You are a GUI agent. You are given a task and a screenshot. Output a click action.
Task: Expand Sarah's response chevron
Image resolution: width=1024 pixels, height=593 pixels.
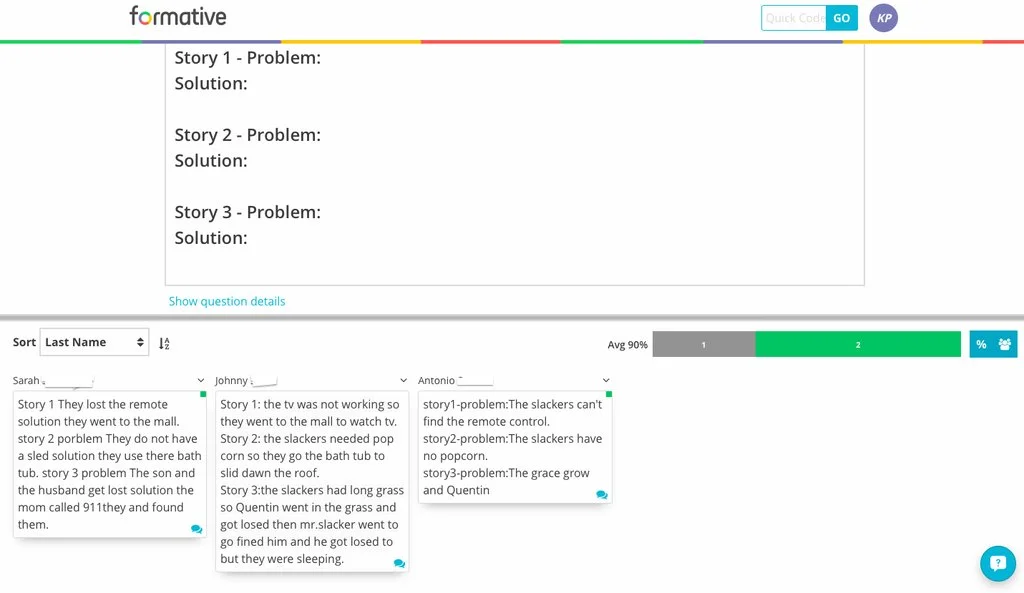coord(200,380)
